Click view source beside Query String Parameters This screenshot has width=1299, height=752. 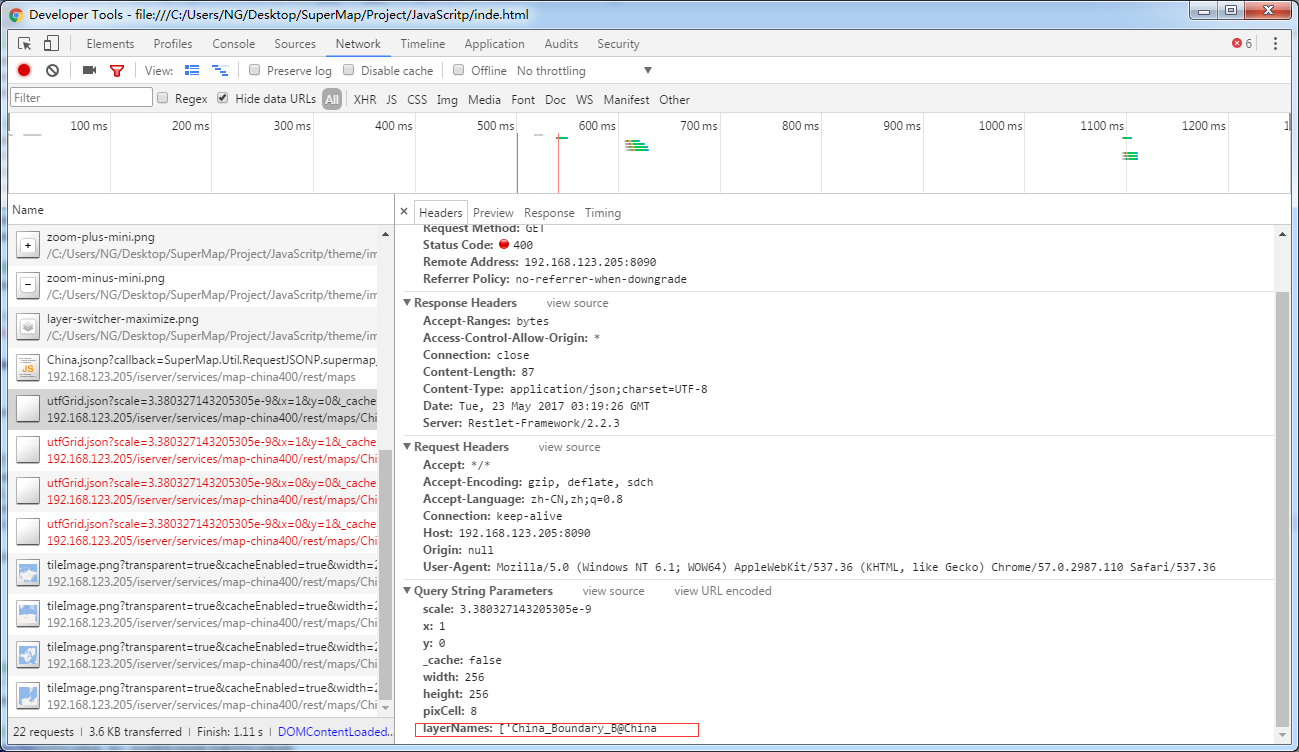point(613,591)
